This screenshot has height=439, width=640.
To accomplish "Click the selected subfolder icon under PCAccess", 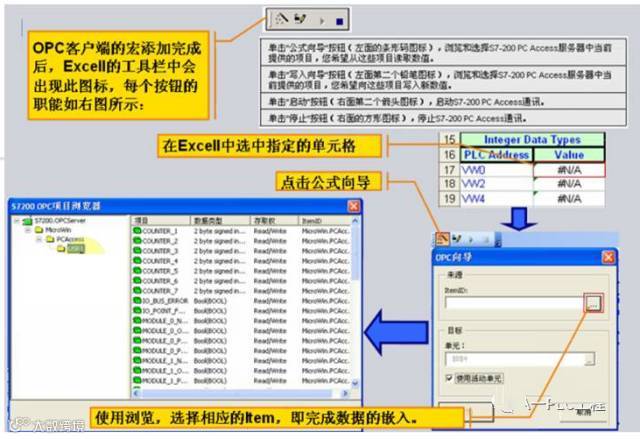I will [x=61, y=249].
